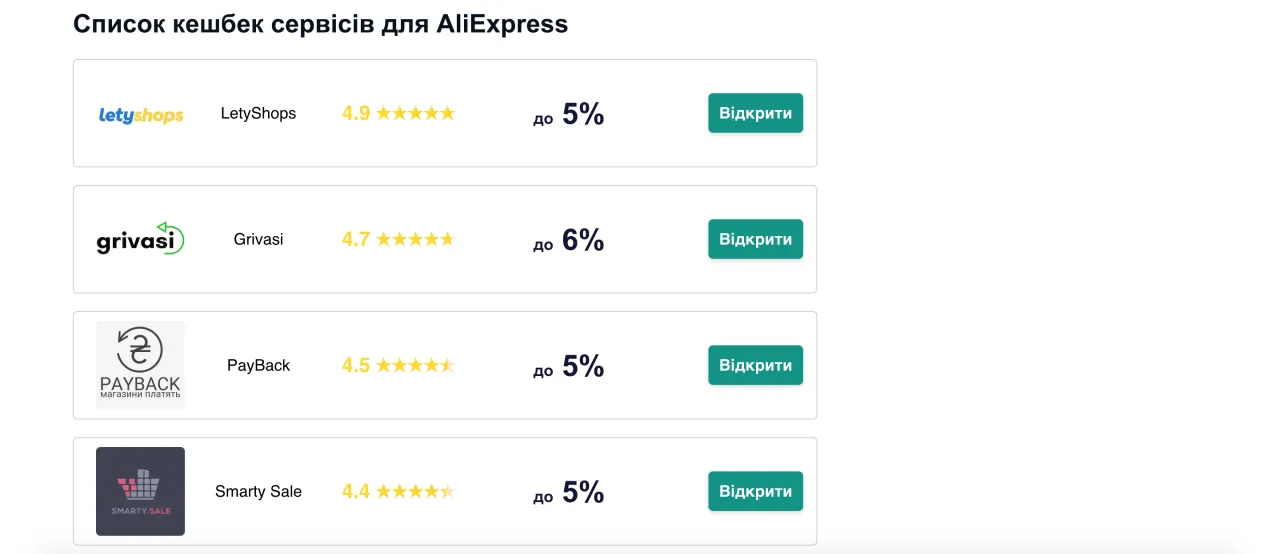
Task: Hit Відкрити in the Smarty Sale row
Action: [x=755, y=491]
